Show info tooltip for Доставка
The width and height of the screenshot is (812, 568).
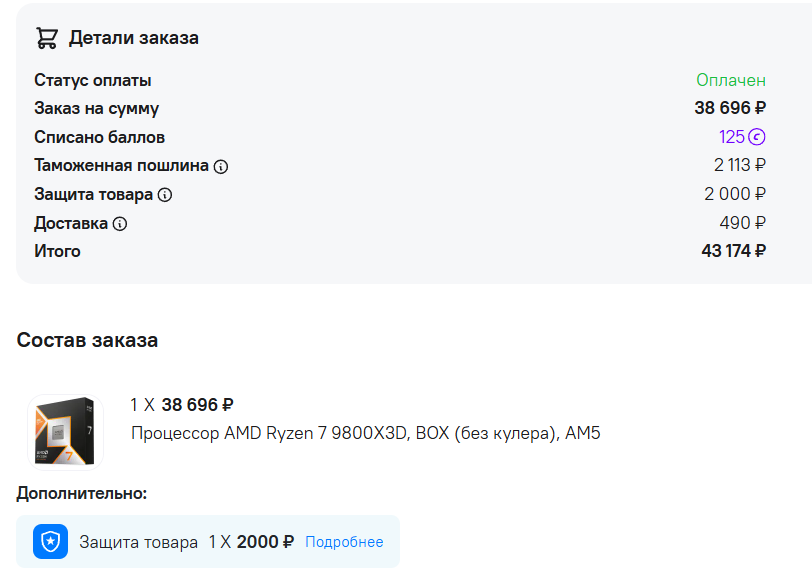coord(120,224)
